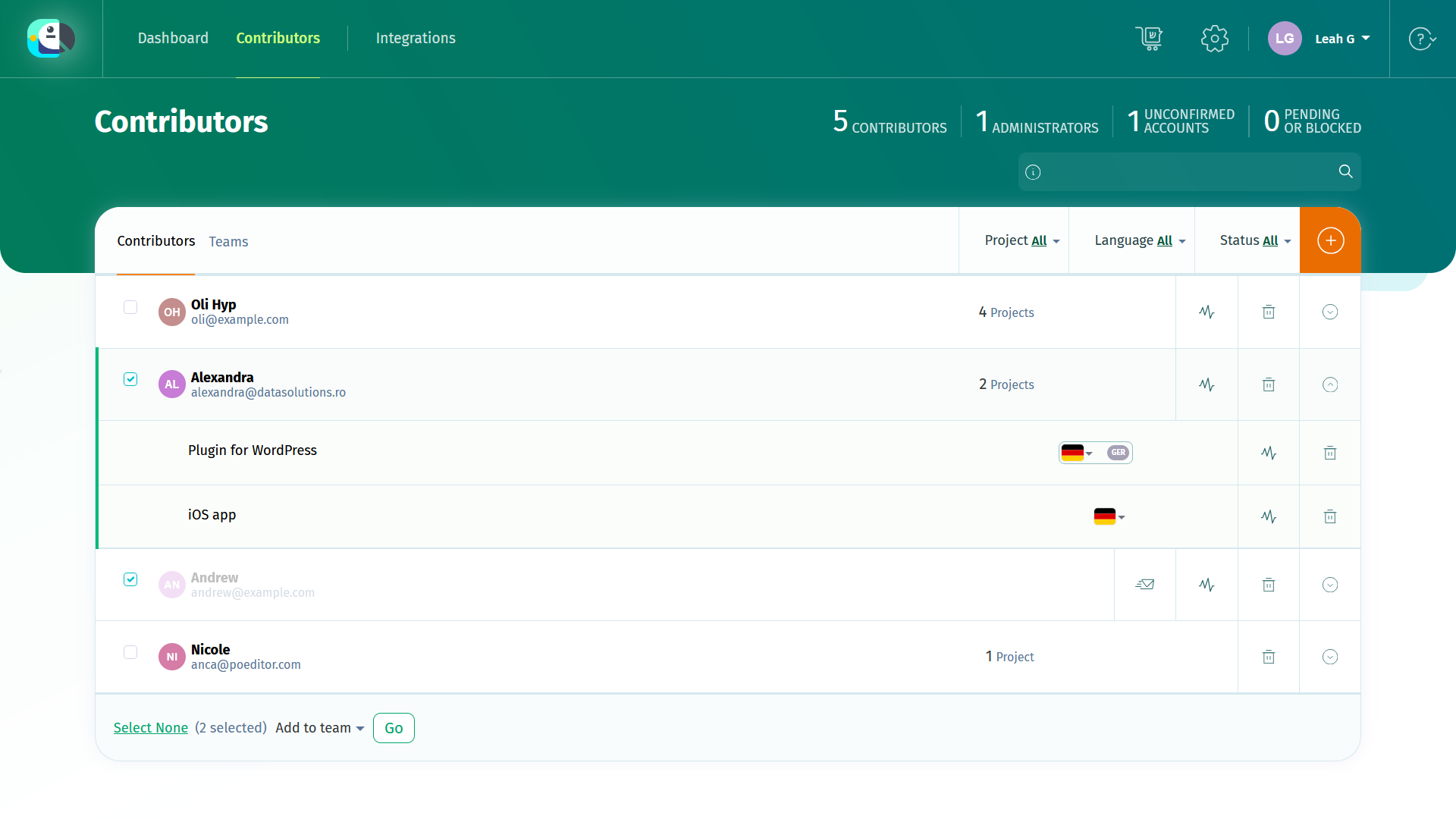Switch to the Teams tab
Image resolution: width=1456 pixels, height=819 pixels.
[228, 241]
